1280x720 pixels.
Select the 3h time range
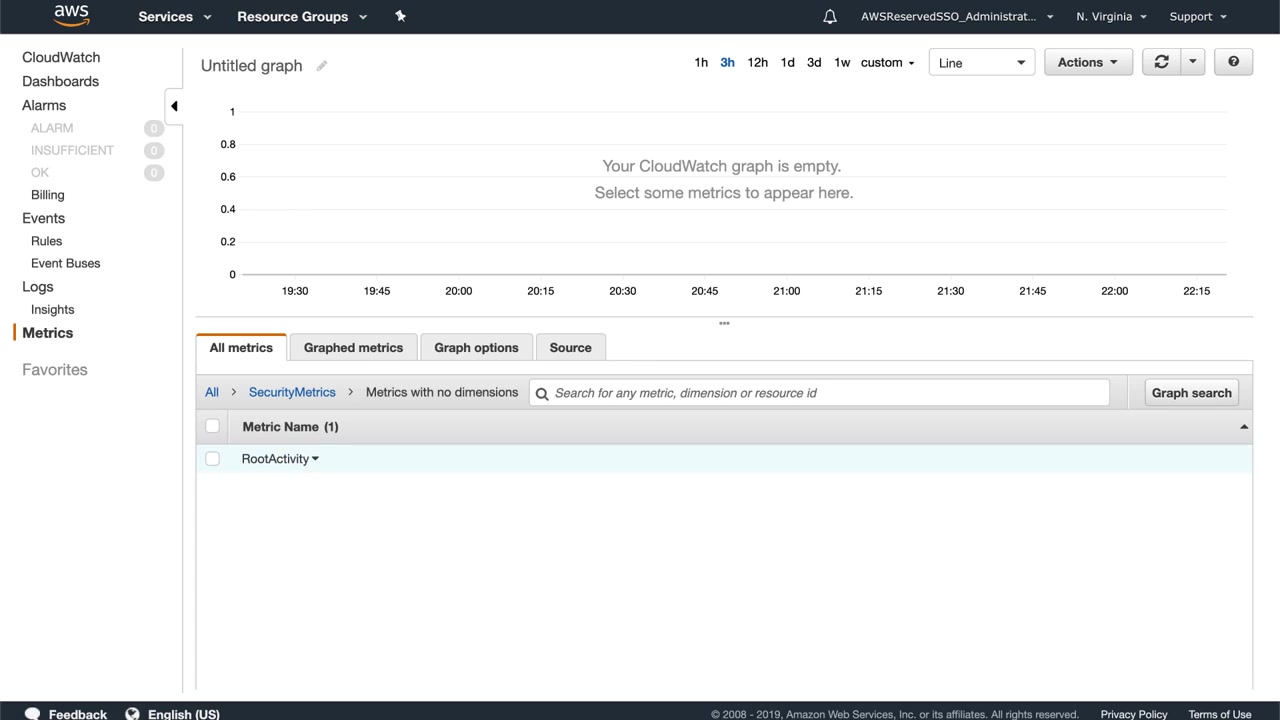tap(727, 62)
